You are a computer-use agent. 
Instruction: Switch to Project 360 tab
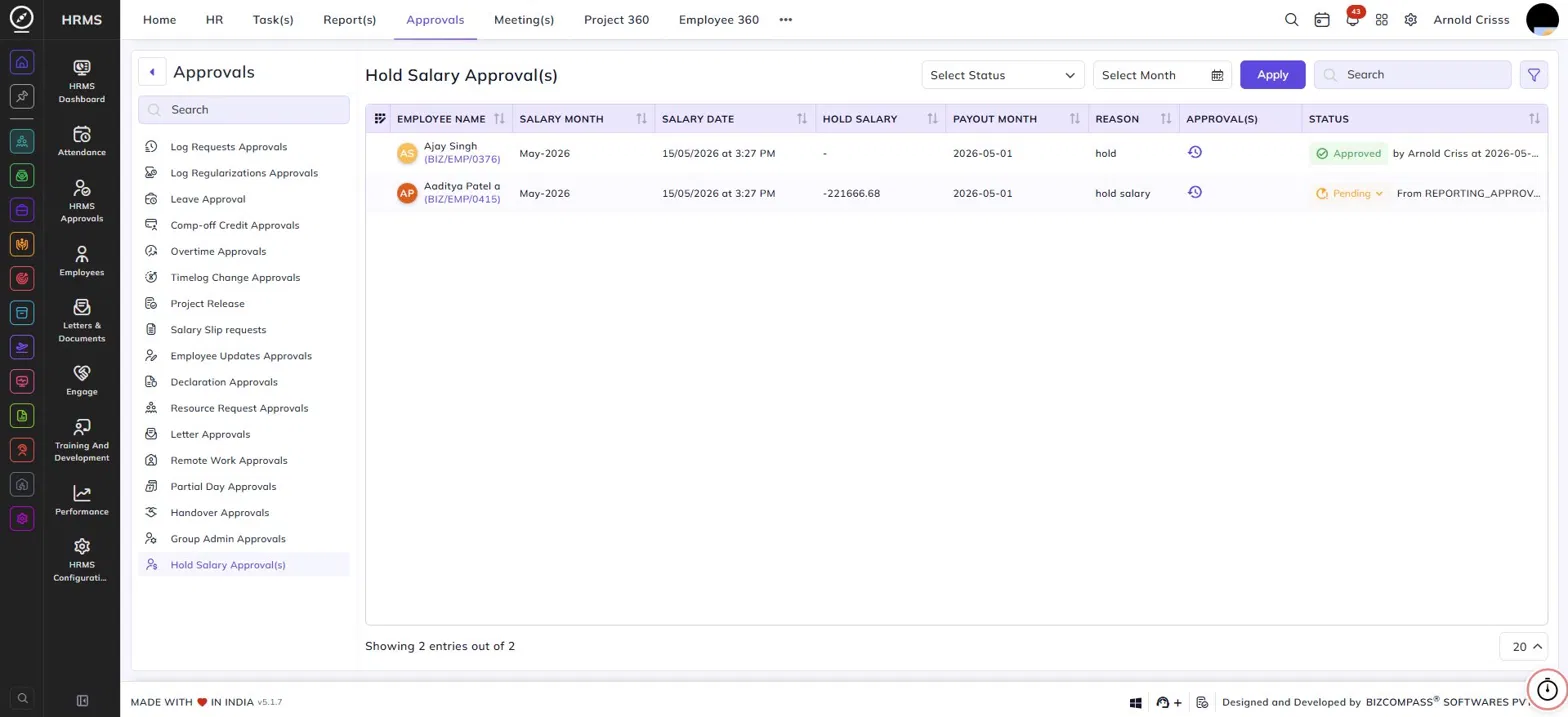click(x=616, y=20)
